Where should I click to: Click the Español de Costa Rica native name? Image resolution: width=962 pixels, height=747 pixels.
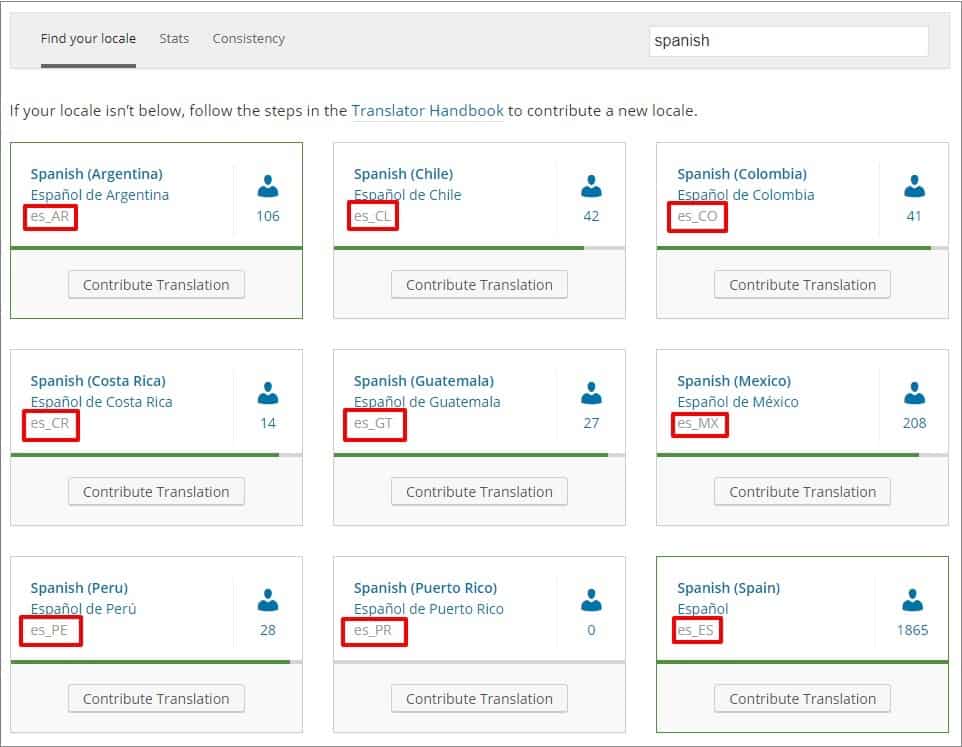(x=102, y=402)
